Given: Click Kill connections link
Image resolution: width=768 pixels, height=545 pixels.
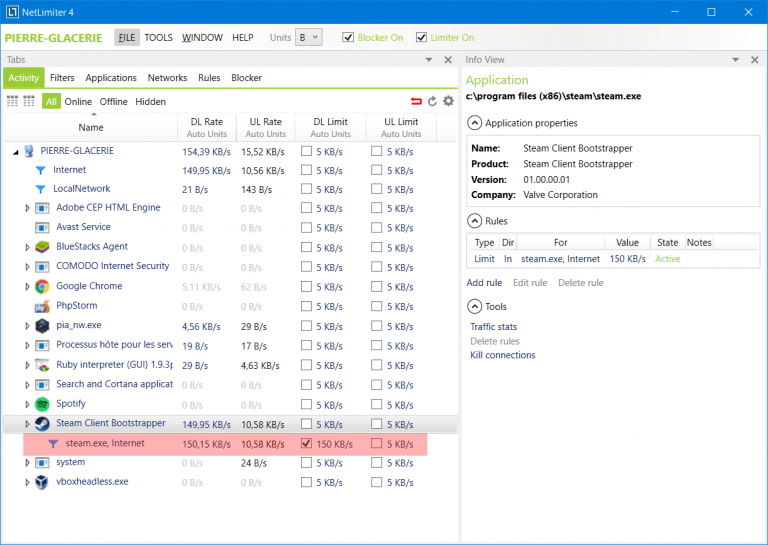Looking at the screenshot, I should click(503, 355).
